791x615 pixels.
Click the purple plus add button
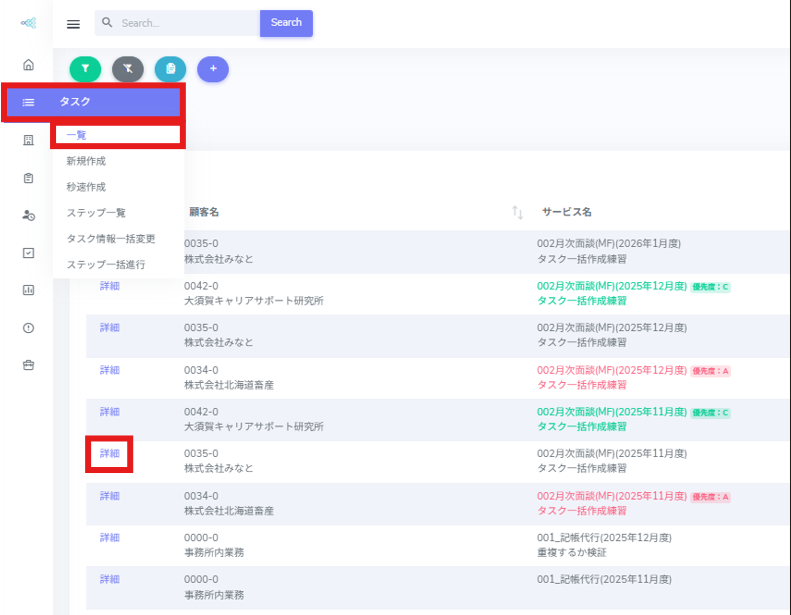pyautogui.click(x=213, y=68)
